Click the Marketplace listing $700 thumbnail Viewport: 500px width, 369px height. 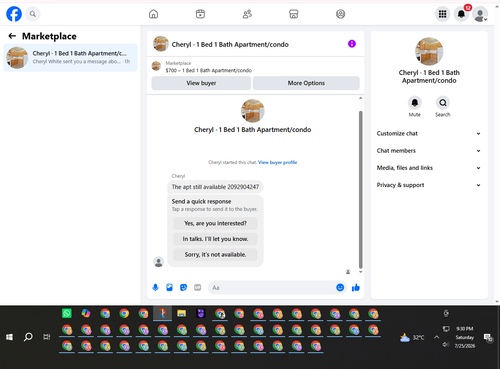click(156, 66)
